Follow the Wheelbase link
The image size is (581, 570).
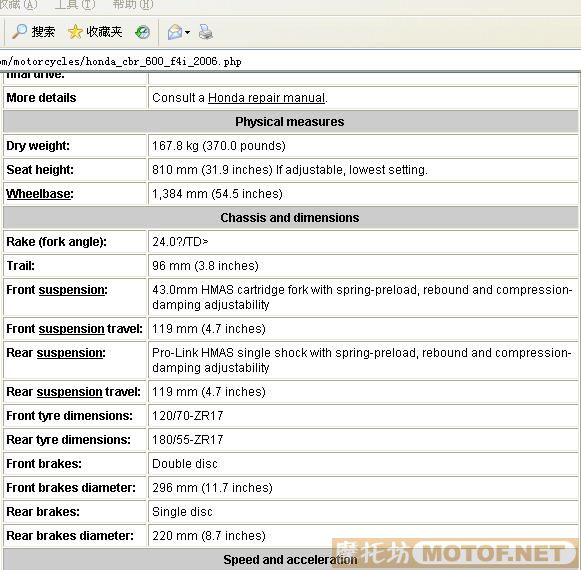[x=40, y=194]
